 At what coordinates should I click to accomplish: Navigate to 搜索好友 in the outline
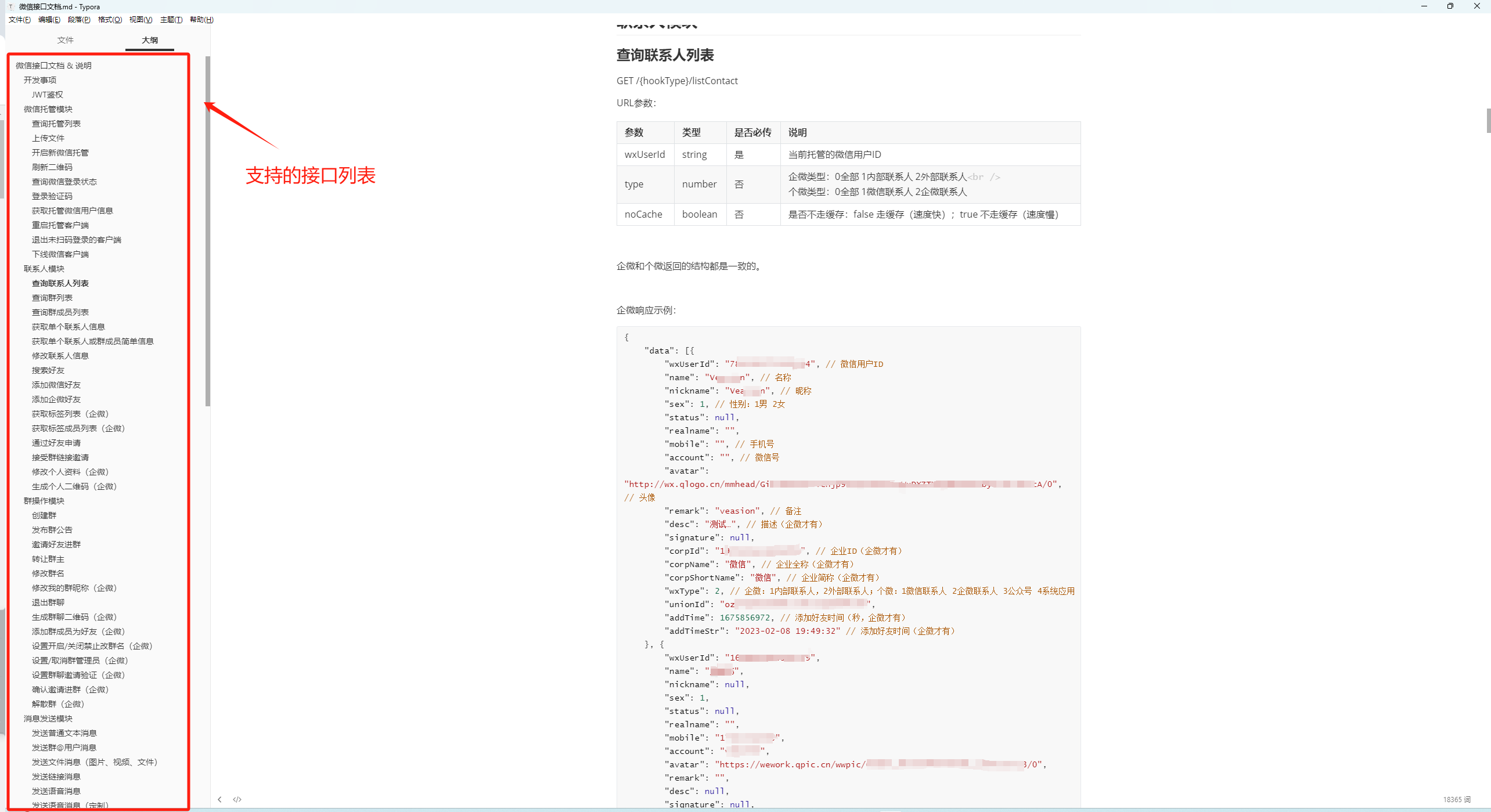tap(48, 370)
